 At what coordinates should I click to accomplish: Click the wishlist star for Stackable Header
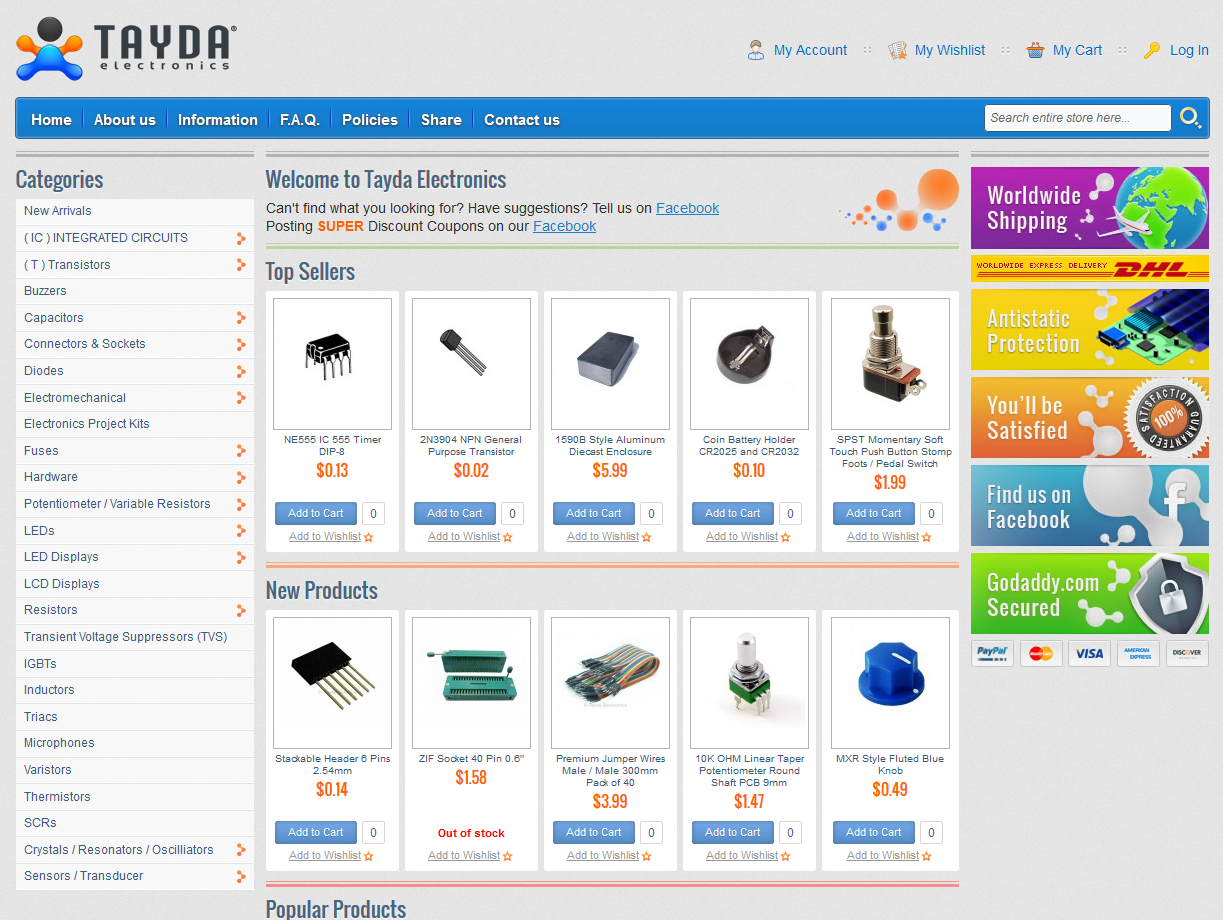pyautogui.click(x=369, y=856)
